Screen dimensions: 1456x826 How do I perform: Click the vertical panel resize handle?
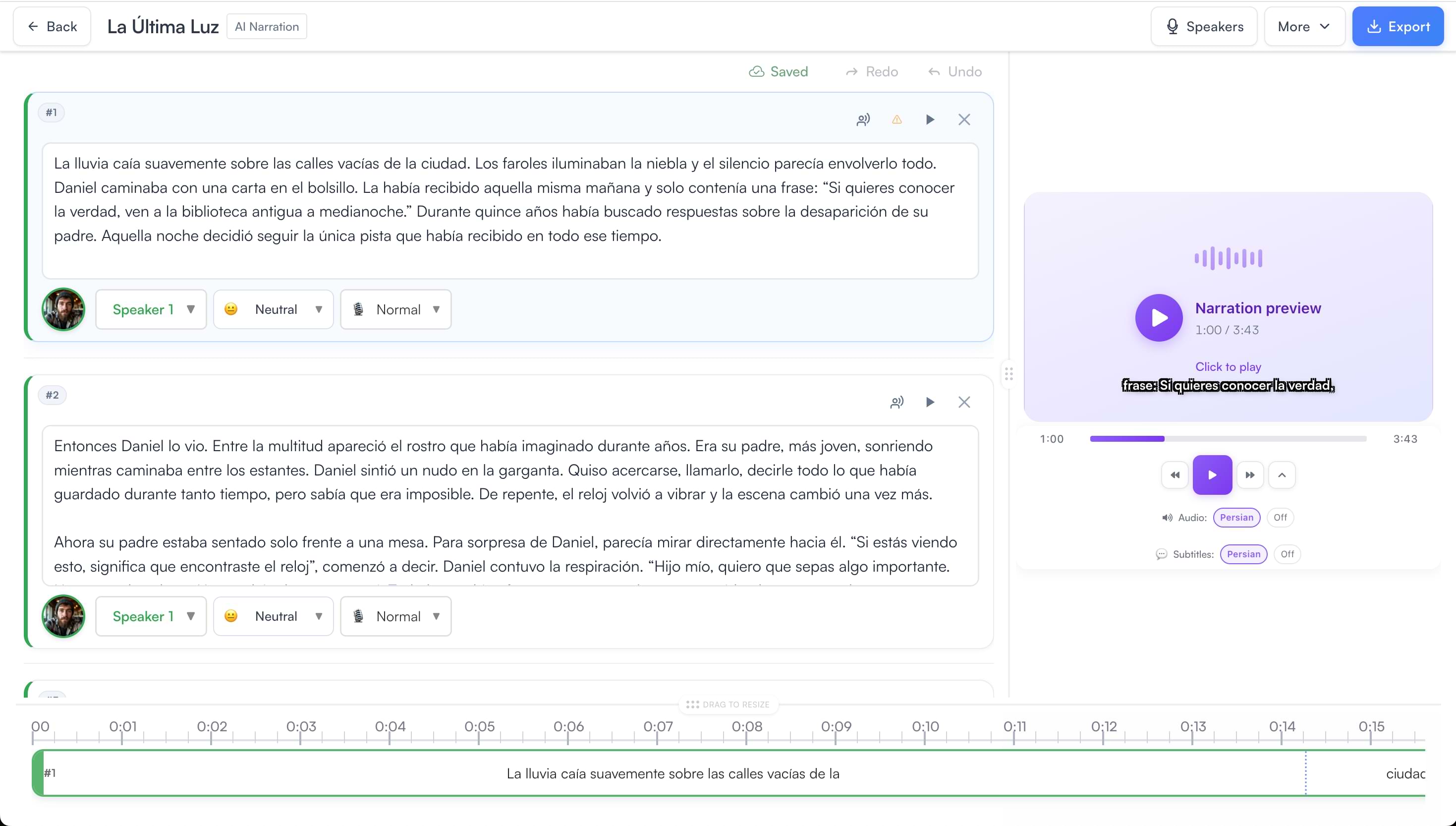pyautogui.click(x=1008, y=374)
